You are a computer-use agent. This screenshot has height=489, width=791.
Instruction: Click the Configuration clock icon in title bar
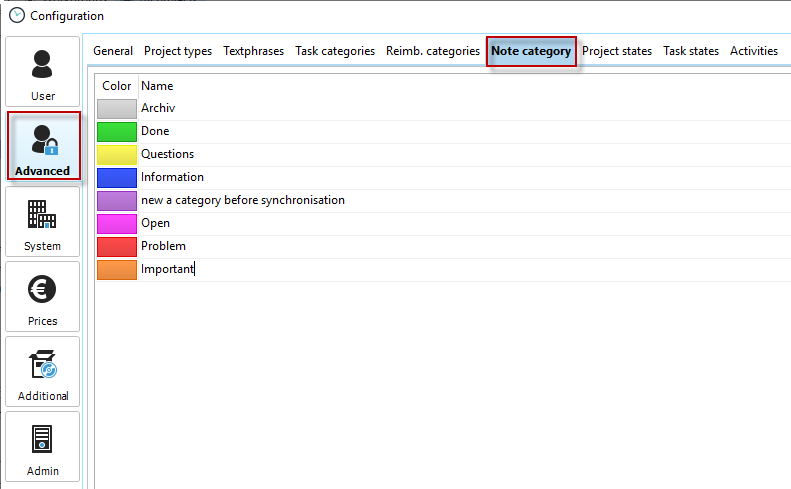tap(16, 15)
